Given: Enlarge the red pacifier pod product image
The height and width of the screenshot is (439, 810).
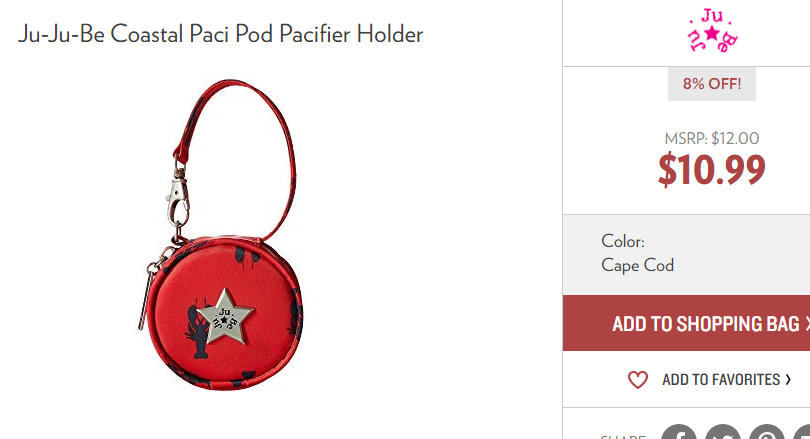Looking at the screenshot, I should (x=222, y=235).
